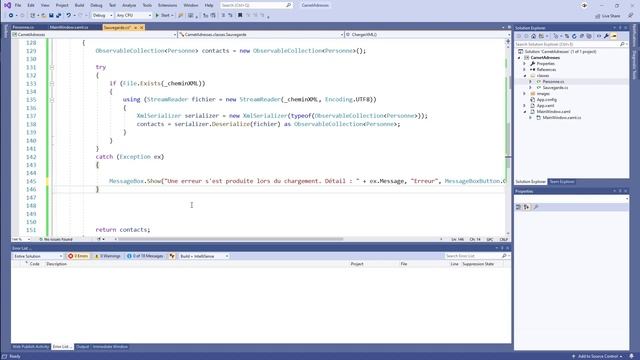Click the Solution Explorer Home icon
The image size is (640, 360).
533,36
